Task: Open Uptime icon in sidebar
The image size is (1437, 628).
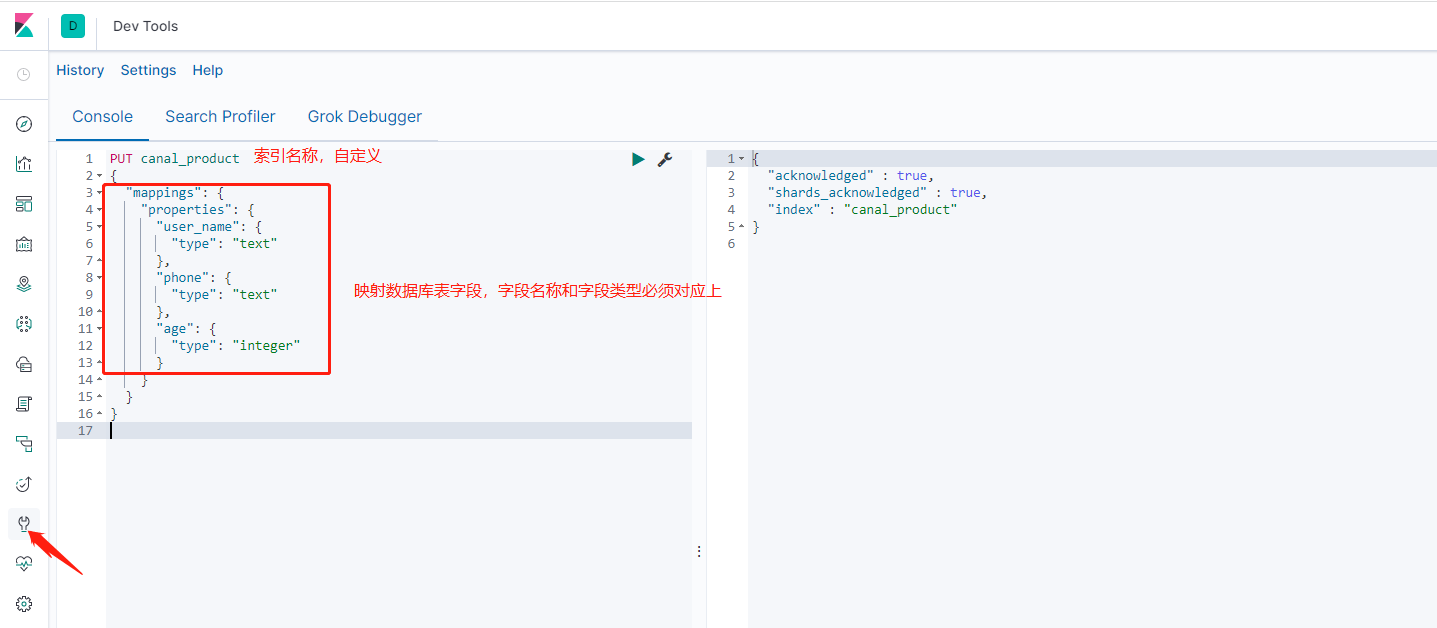Action: click(24, 484)
